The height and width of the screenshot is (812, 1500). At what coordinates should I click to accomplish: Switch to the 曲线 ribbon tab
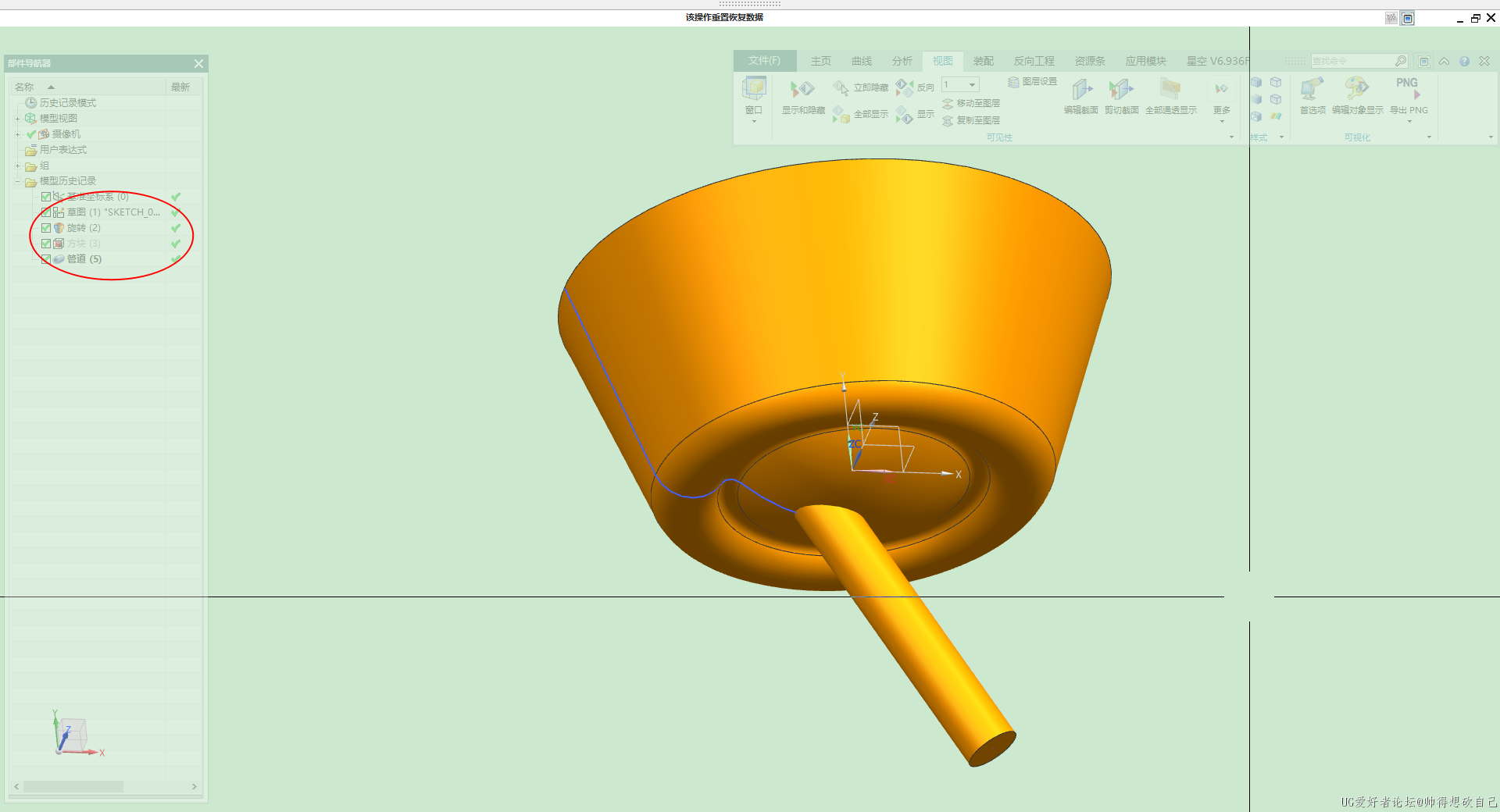[x=861, y=61]
